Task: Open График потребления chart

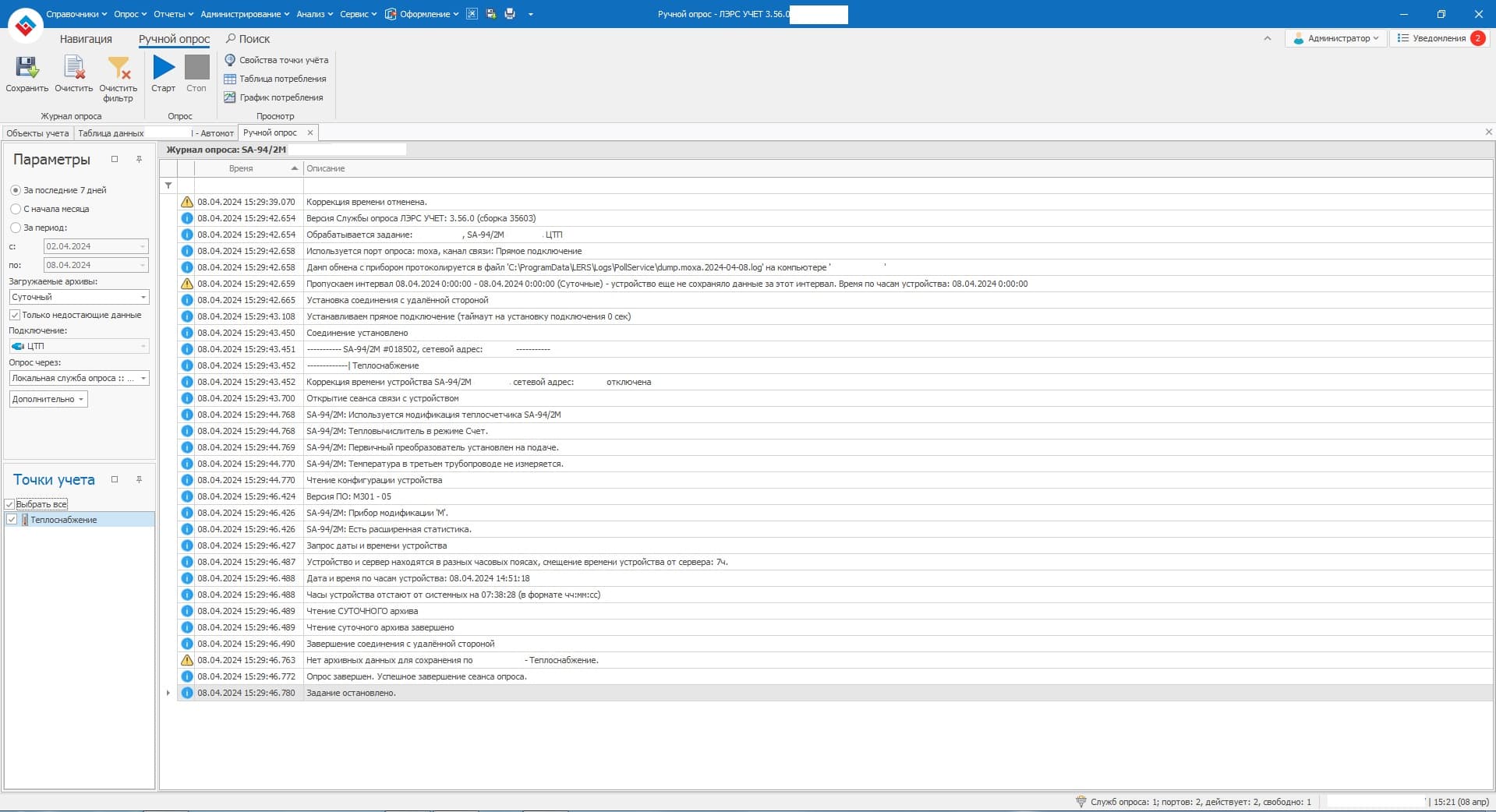Action: coord(274,97)
